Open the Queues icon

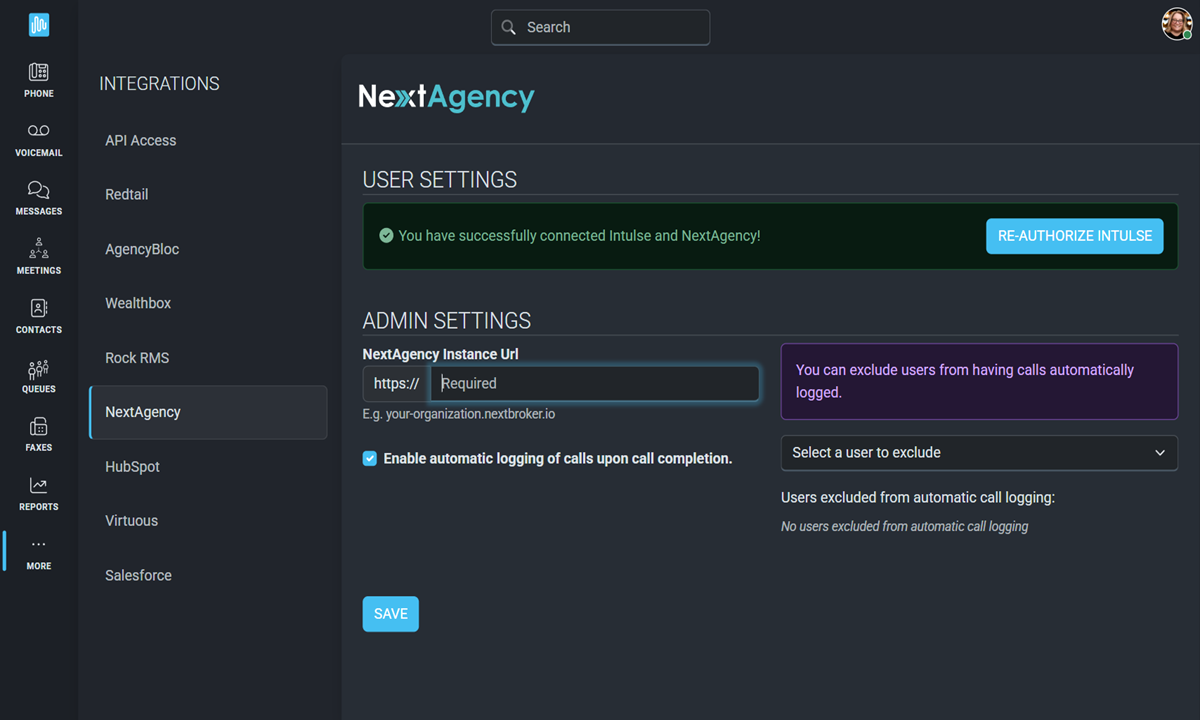click(x=38, y=368)
